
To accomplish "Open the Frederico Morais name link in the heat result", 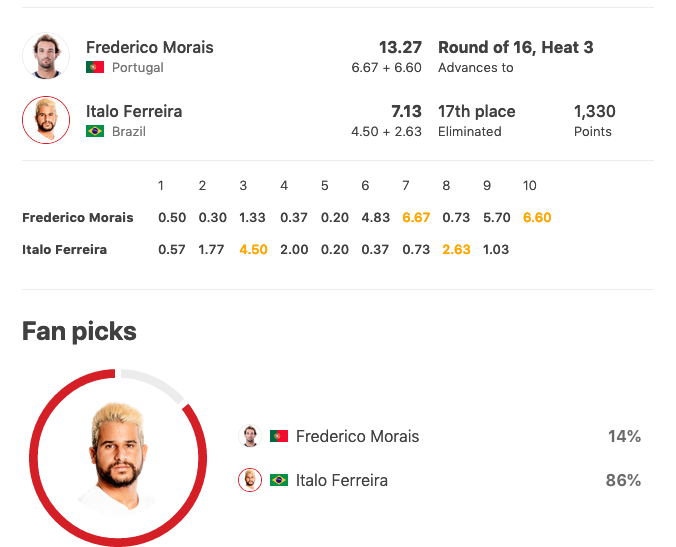I will (150, 47).
